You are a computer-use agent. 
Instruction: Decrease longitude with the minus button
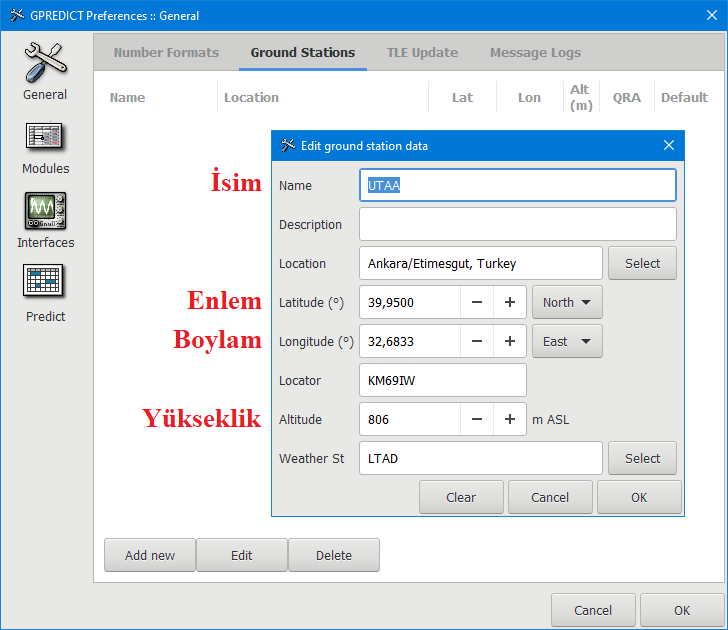[477, 341]
